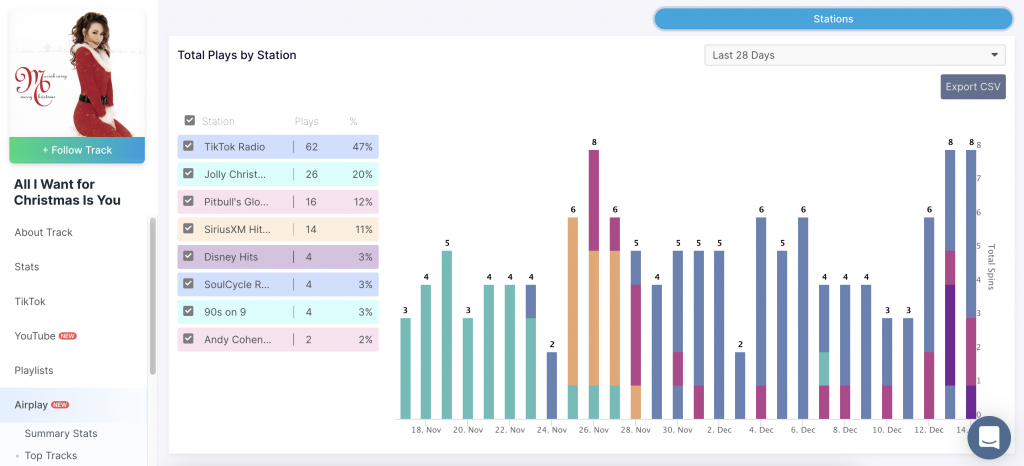The image size is (1024, 466).
Task: Go to Summary Stats under Airplay
Action: click(61, 433)
